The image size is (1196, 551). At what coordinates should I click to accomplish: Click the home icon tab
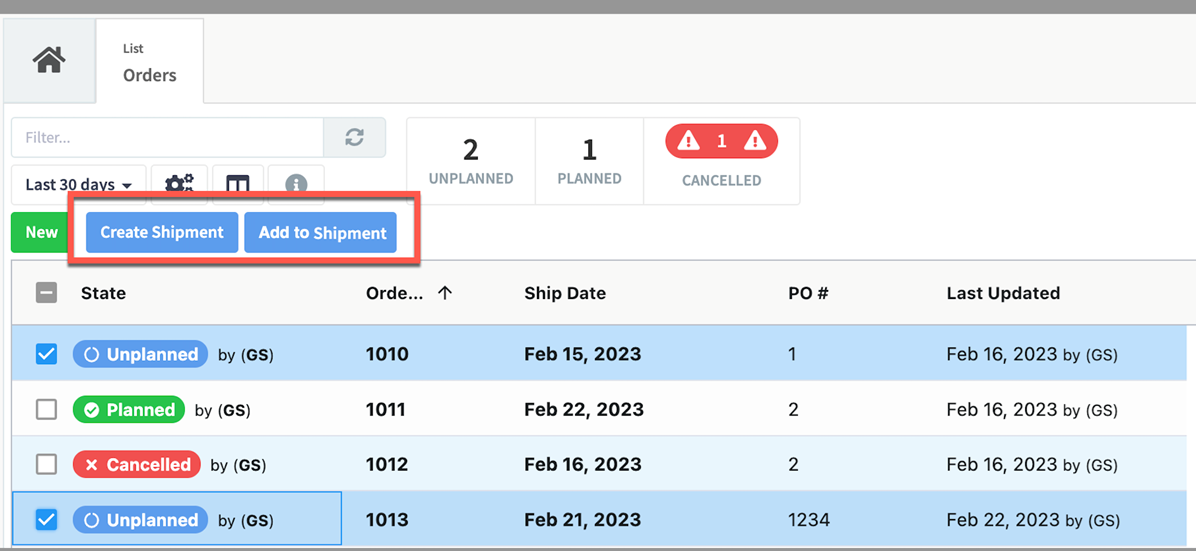pos(49,60)
